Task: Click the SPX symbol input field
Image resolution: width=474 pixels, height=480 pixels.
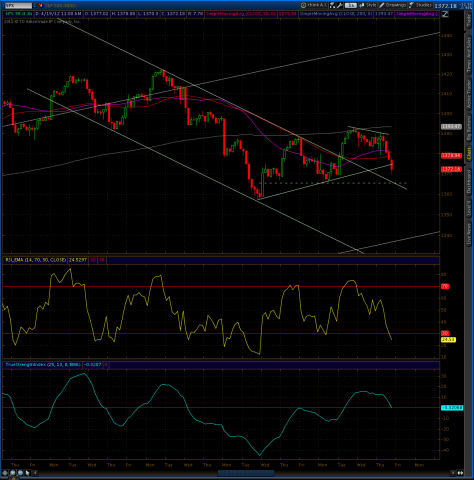Action: [x=18, y=5]
